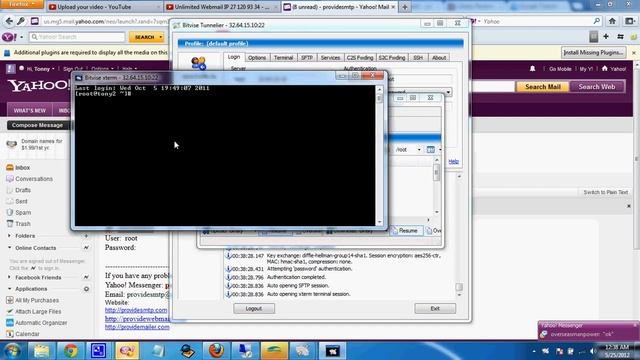The height and width of the screenshot is (360, 640).
Task: Open the Windows Start menu
Action: coord(12,351)
